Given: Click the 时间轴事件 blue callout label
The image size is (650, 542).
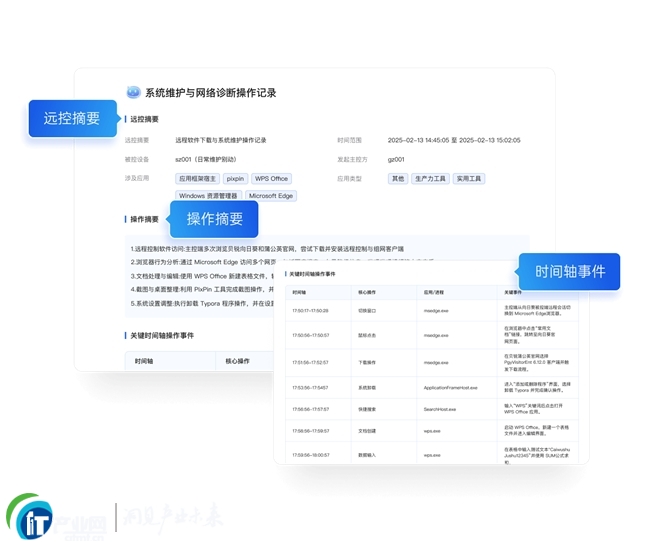Looking at the screenshot, I should coord(569,271).
